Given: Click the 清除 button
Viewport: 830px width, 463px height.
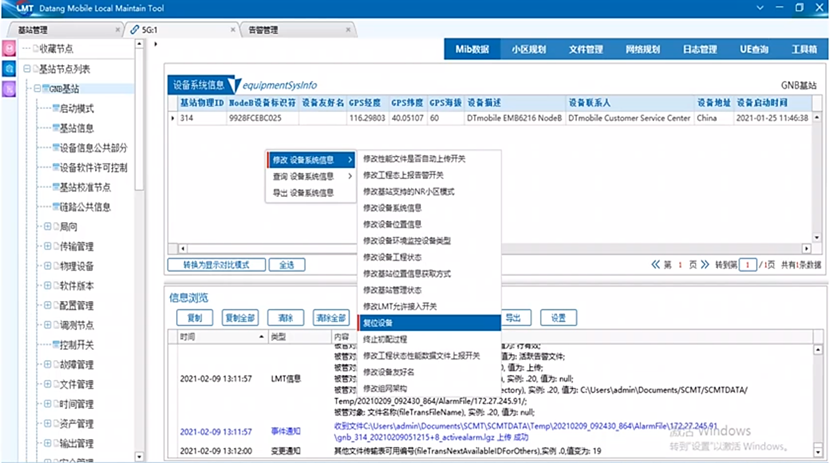Looking at the screenshot, I should point(286,317).
